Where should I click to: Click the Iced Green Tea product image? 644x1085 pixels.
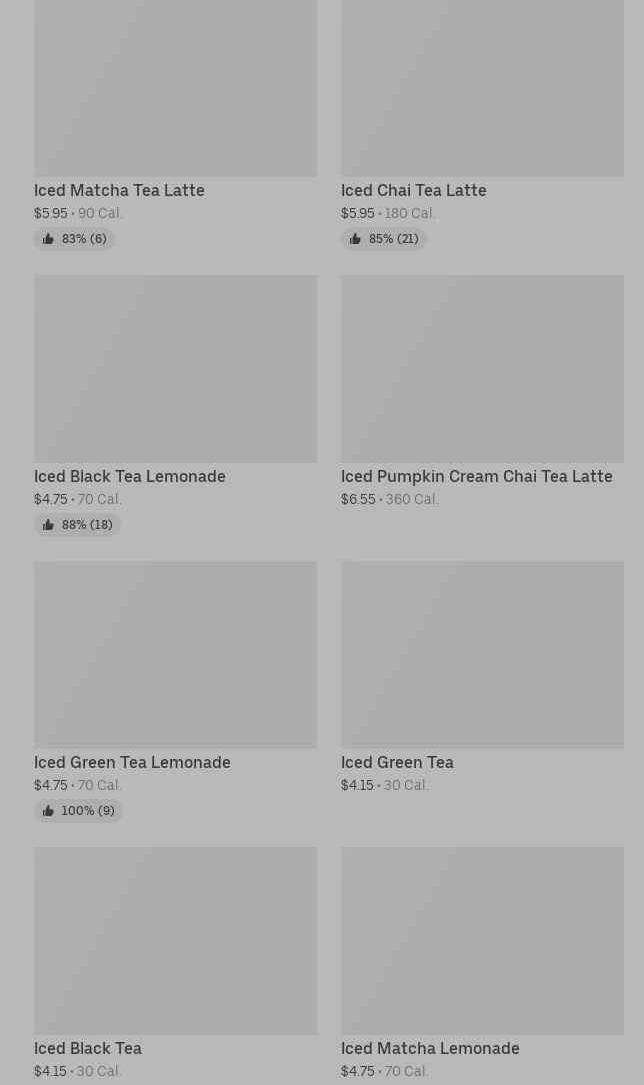tap(482, 654)
